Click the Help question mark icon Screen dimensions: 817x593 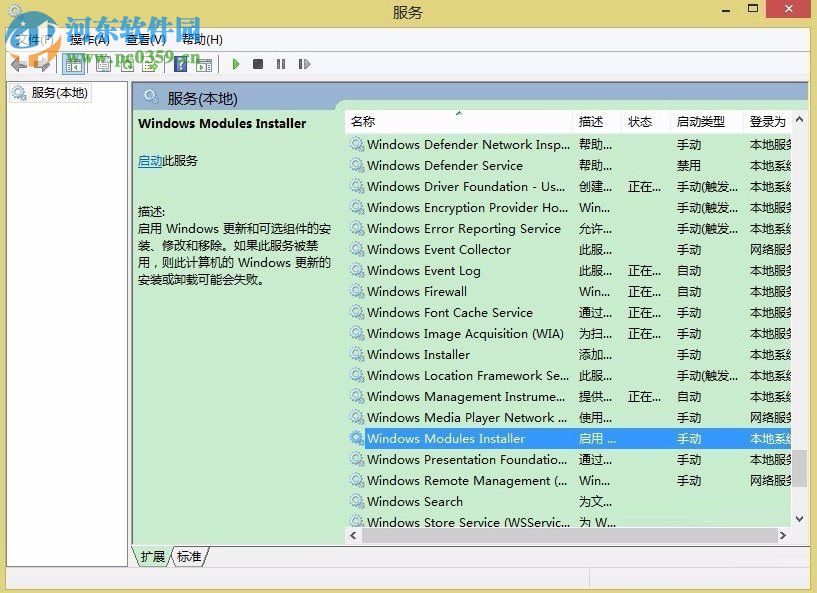[x=179, y=64]
